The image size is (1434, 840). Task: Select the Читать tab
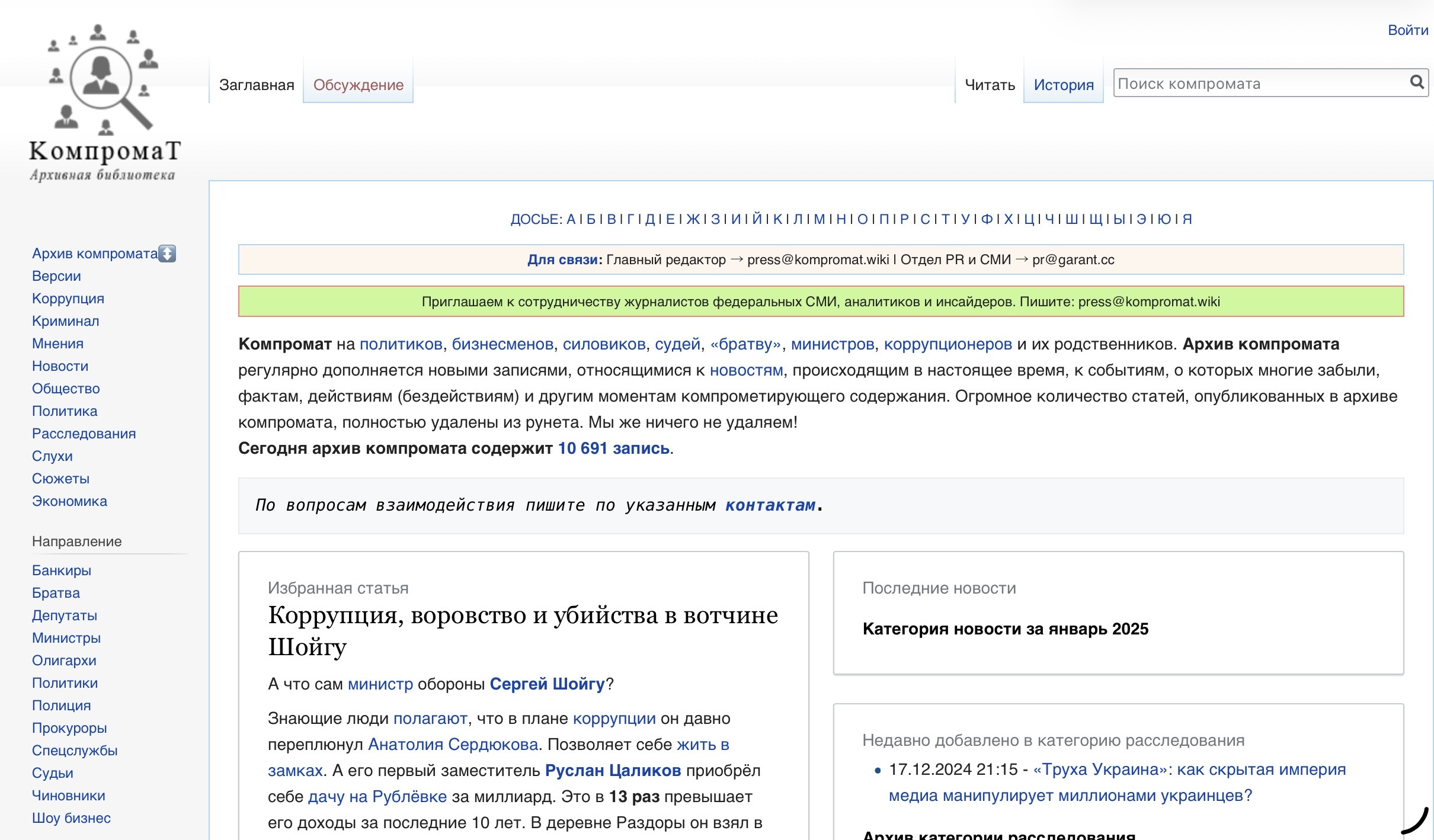click(x=990, y=85)
